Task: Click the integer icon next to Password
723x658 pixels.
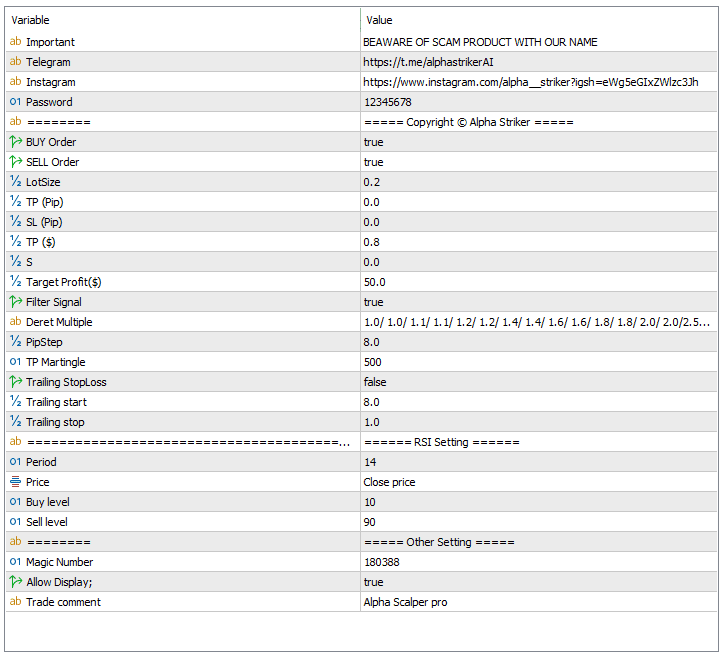Action: pyautogui.click(x=15, y=101)
